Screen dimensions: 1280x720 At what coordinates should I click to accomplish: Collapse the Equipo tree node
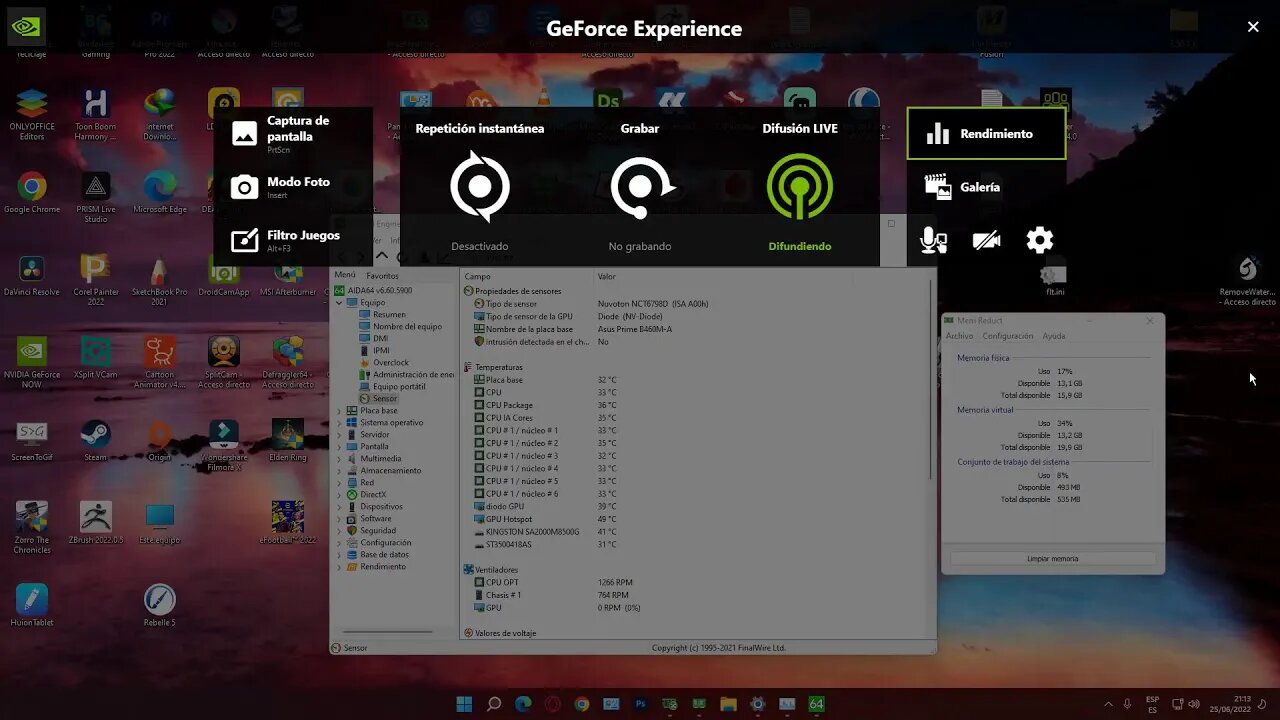[339, 302]
